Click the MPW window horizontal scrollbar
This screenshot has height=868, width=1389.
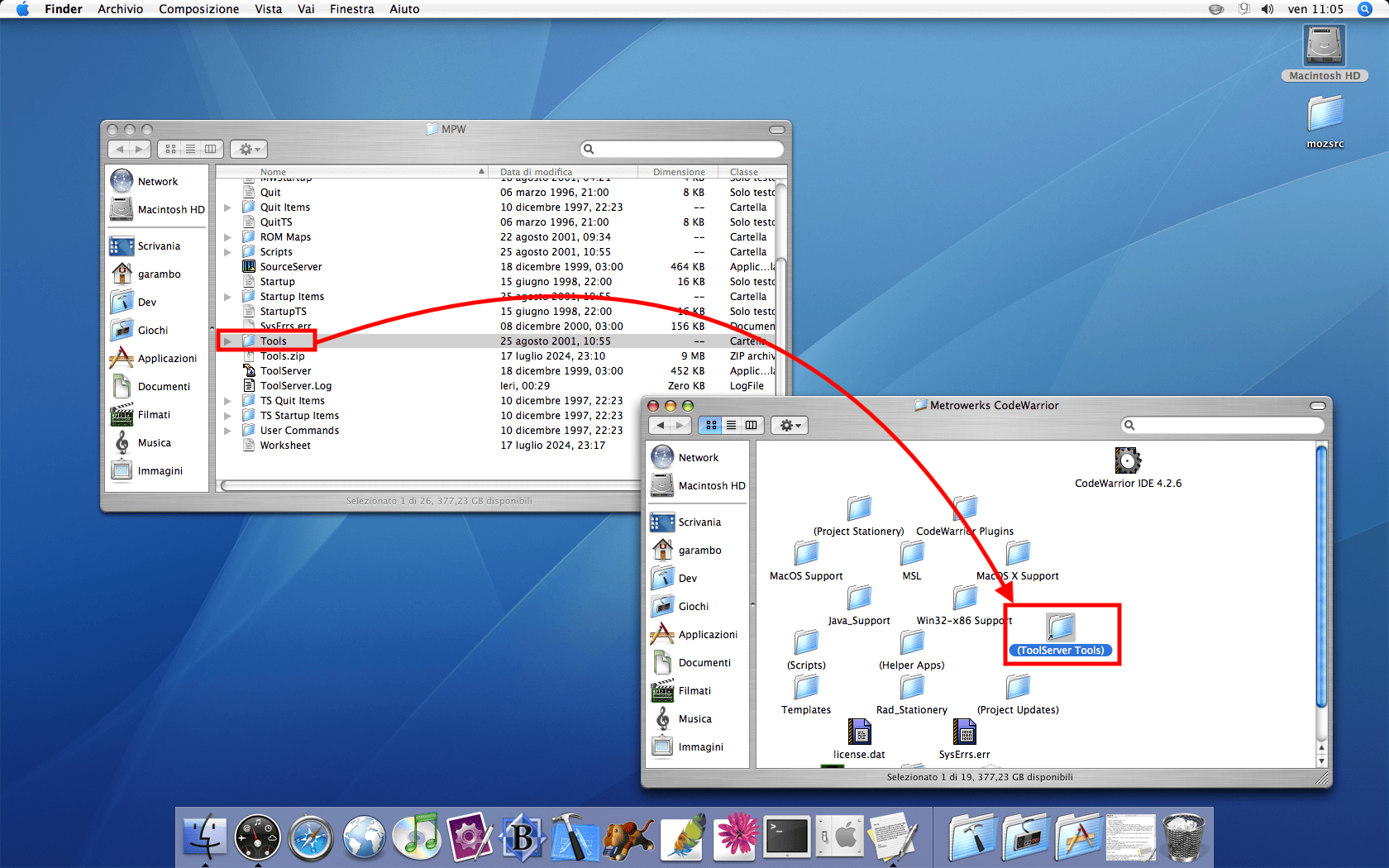[x=430, y=485]
